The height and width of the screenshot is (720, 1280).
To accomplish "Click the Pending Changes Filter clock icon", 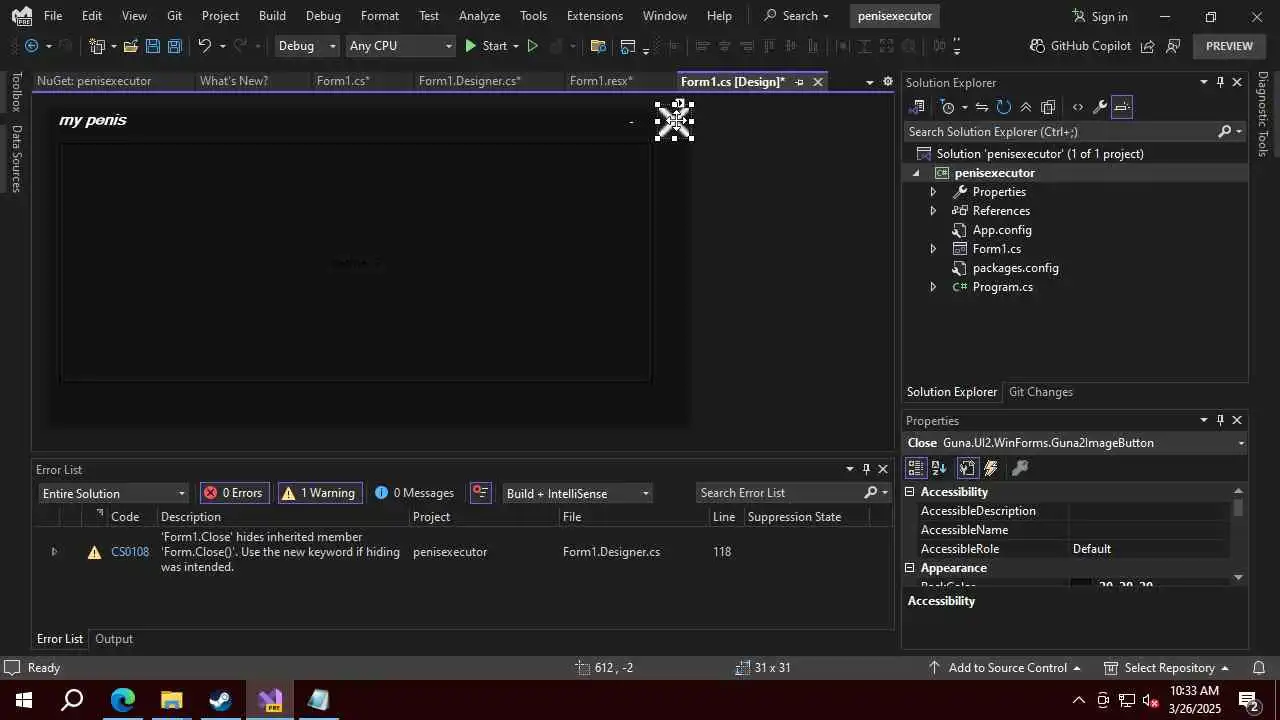I will [x=948, y=107].
